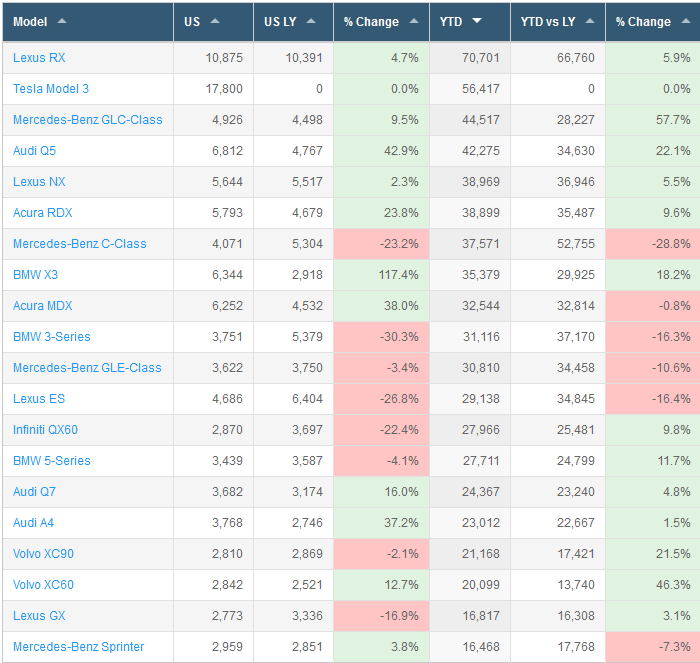Select the 117.4% change cell
The height and width of the screenshot is (663, 700).
(381, 275)
